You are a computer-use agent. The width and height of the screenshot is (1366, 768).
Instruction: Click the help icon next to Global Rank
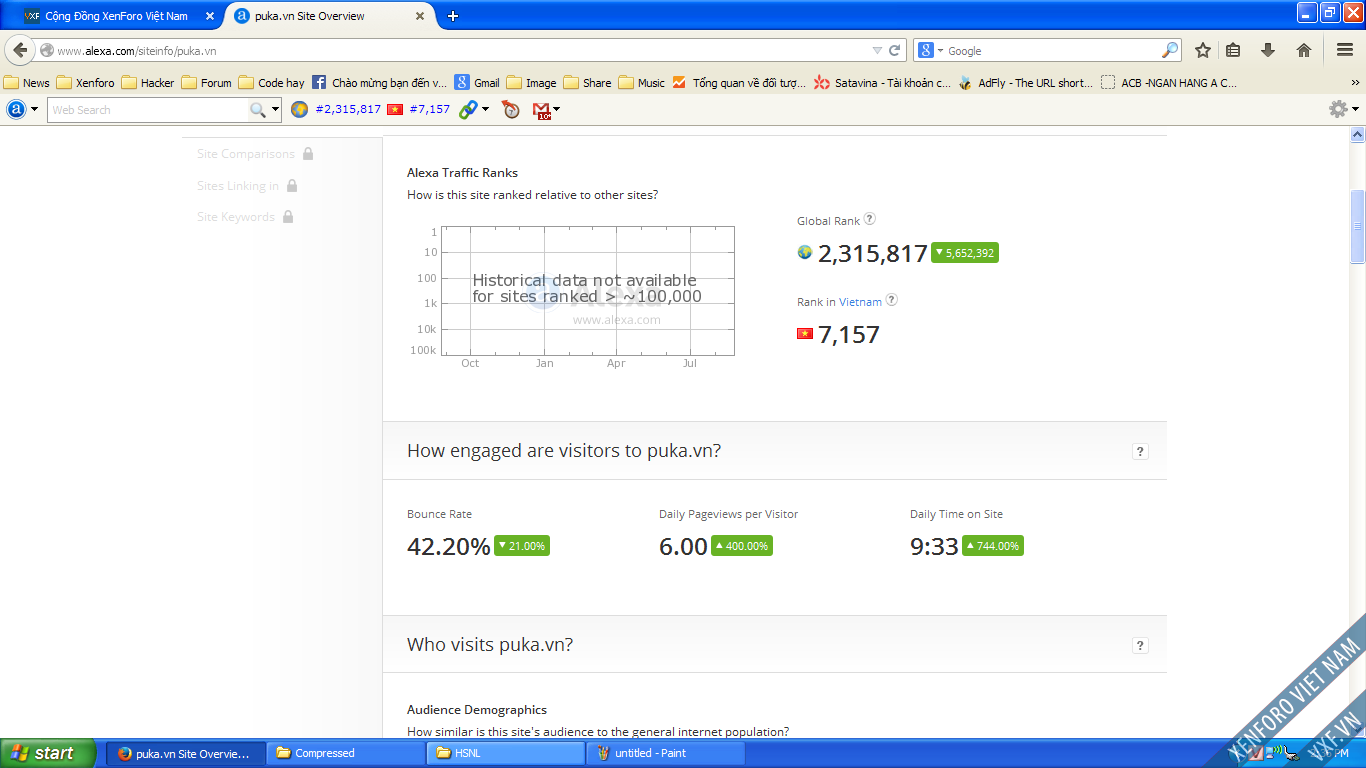tap(870, 220)
